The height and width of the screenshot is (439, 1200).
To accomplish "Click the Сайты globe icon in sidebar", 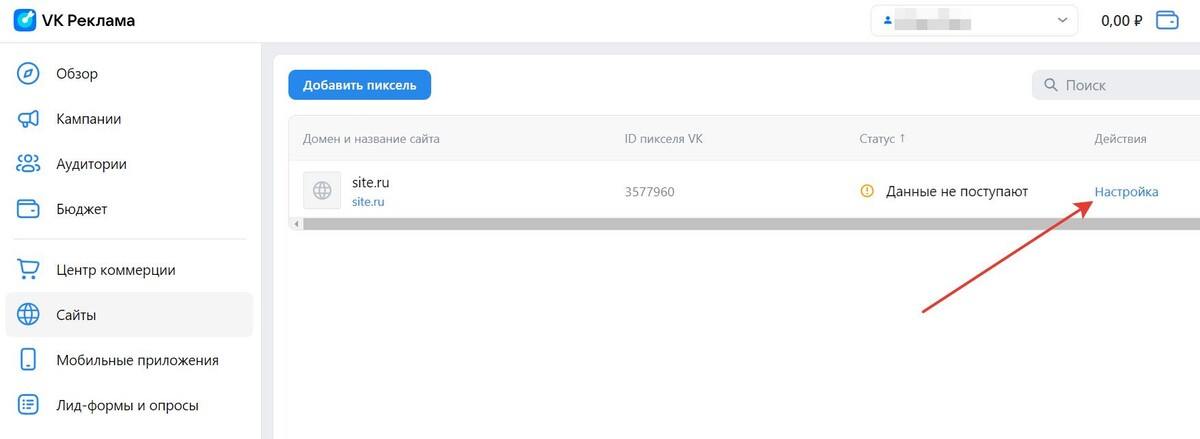I will pyautogui.click(x=29, y=315).
